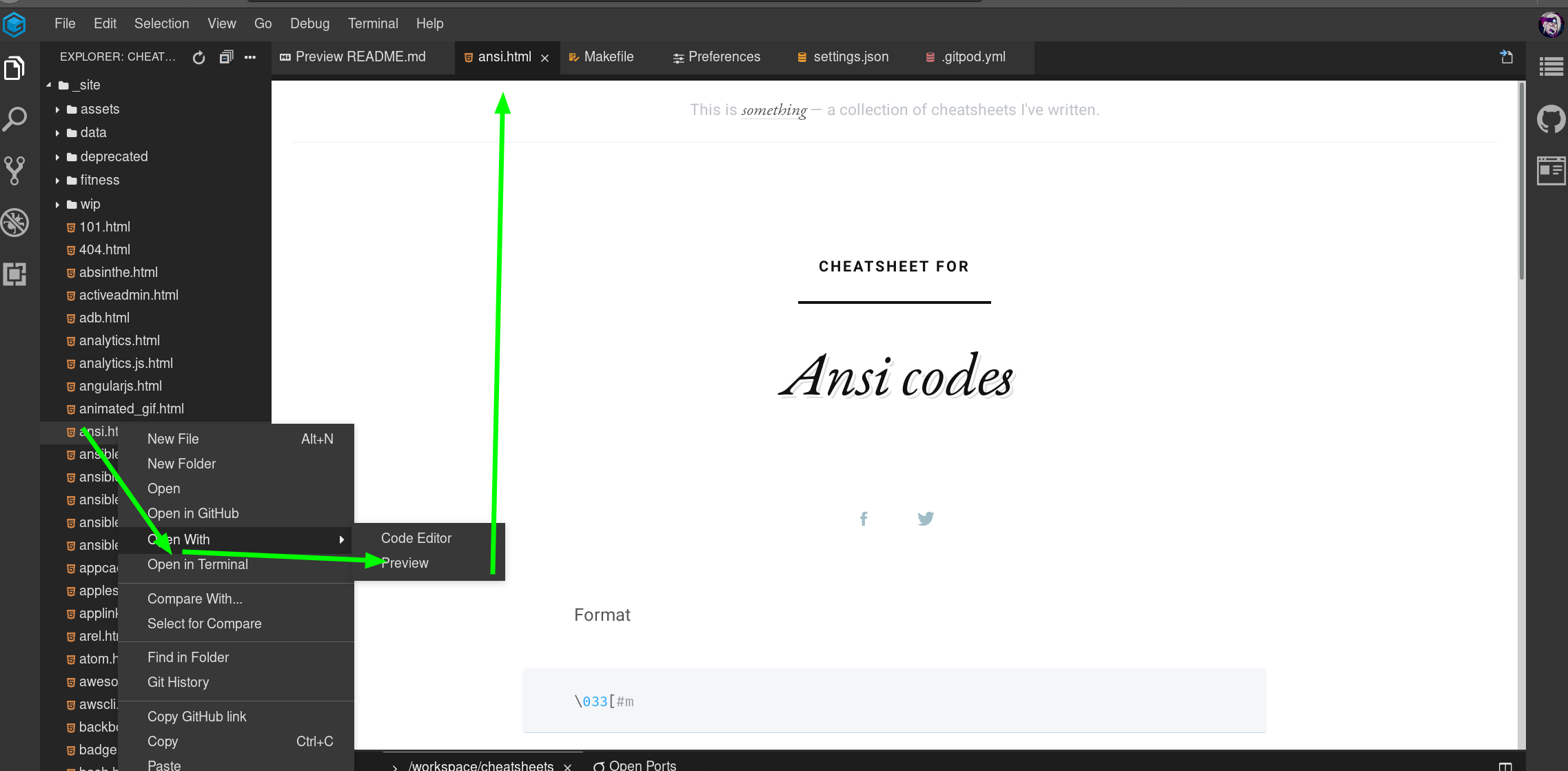1568x771 pixels.
Task: Click the collapse-all folders icon in Explorer
Action: (225, 57)
